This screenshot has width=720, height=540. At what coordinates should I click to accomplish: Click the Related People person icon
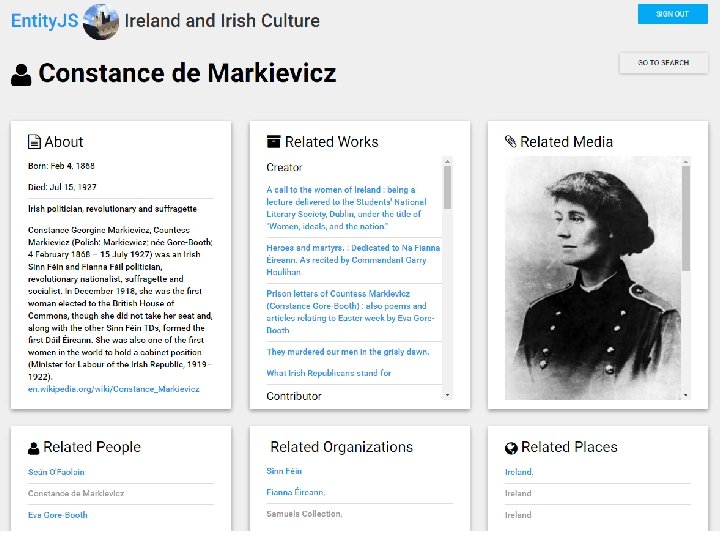(x=33, y=448)
